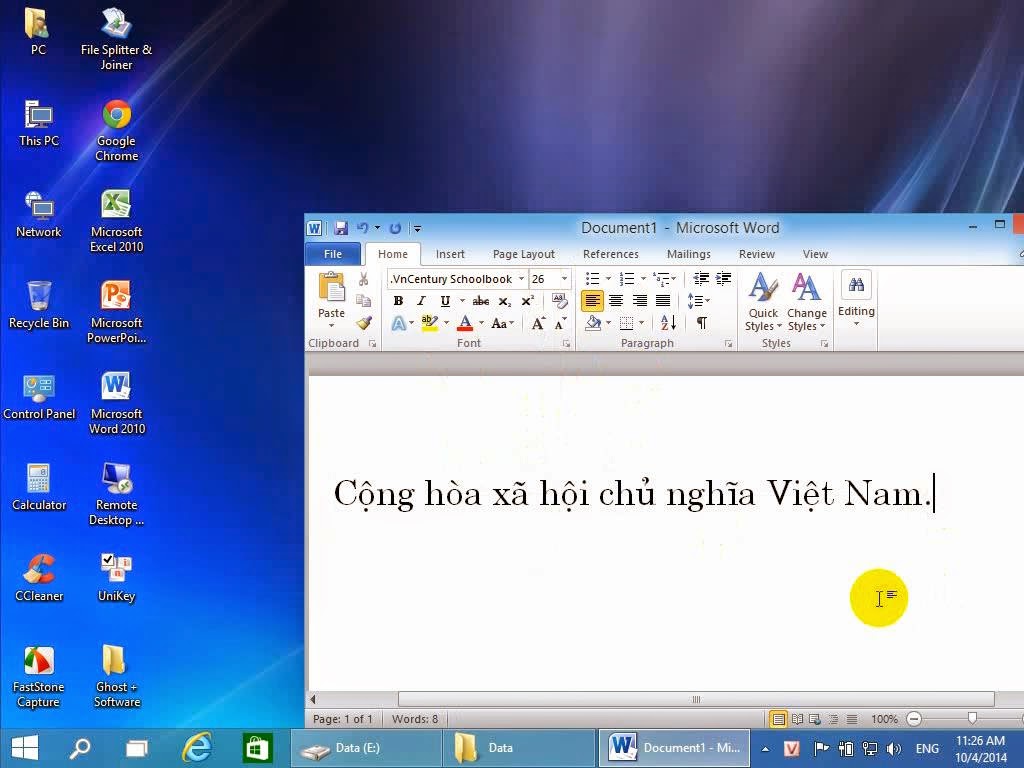Toggle Bold formatting
Image resolution: width=1024 pixels, height=768 pixels.
point(398,301)
